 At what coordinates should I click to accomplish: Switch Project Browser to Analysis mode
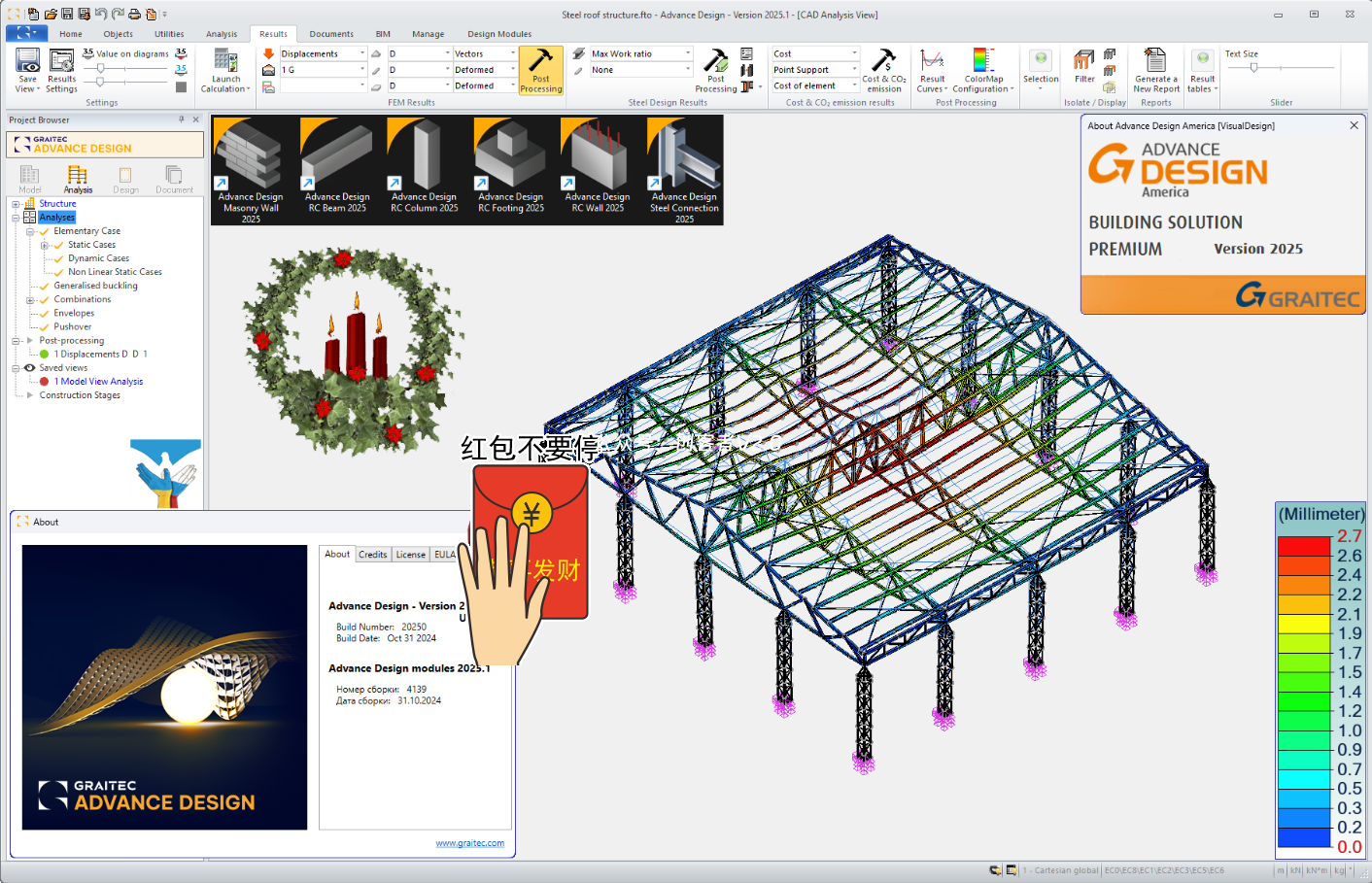pos(78,179)
